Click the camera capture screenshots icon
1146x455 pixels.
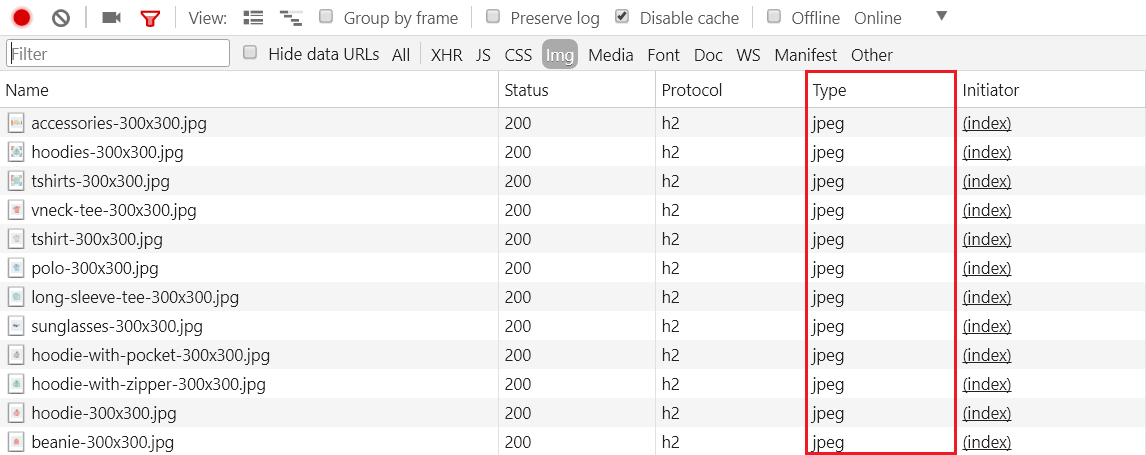point(111,17)
